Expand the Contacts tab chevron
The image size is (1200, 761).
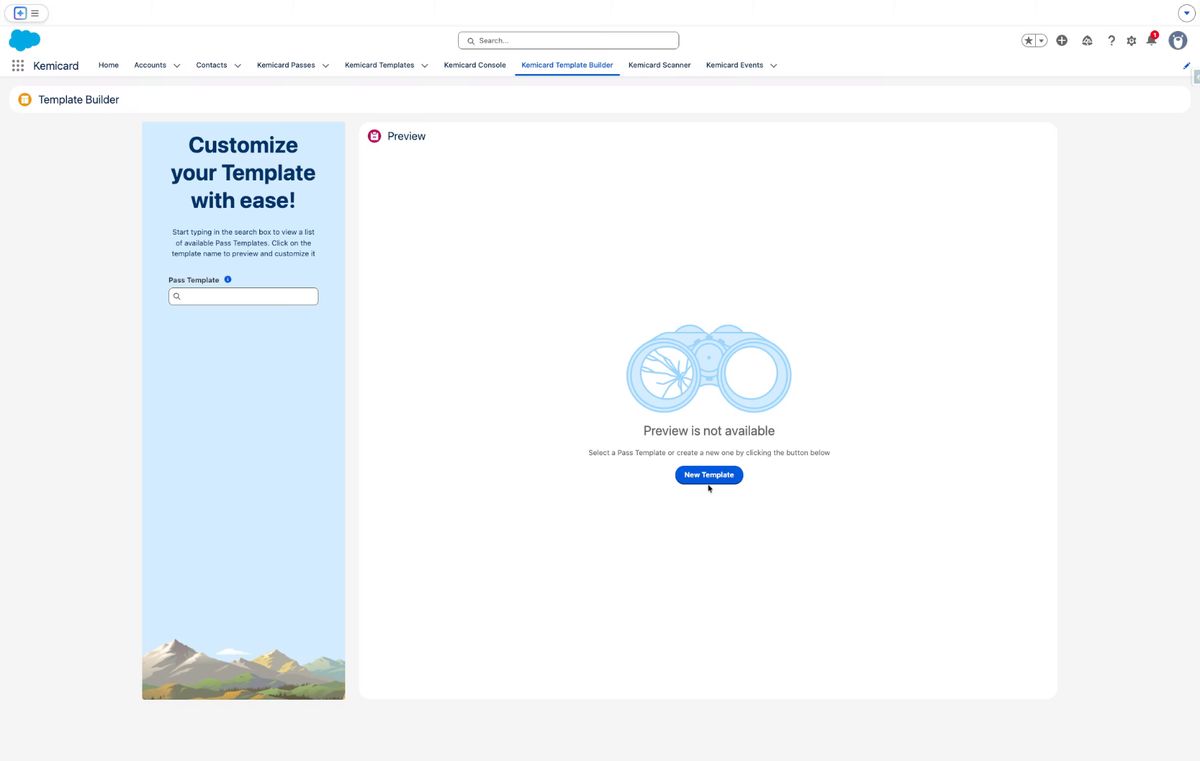(238, 66)
